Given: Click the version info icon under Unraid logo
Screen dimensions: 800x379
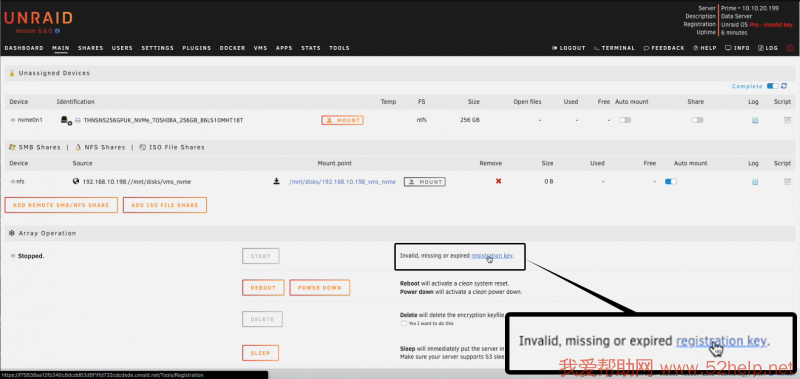Looking at the screenshot, I should [58, 31].
